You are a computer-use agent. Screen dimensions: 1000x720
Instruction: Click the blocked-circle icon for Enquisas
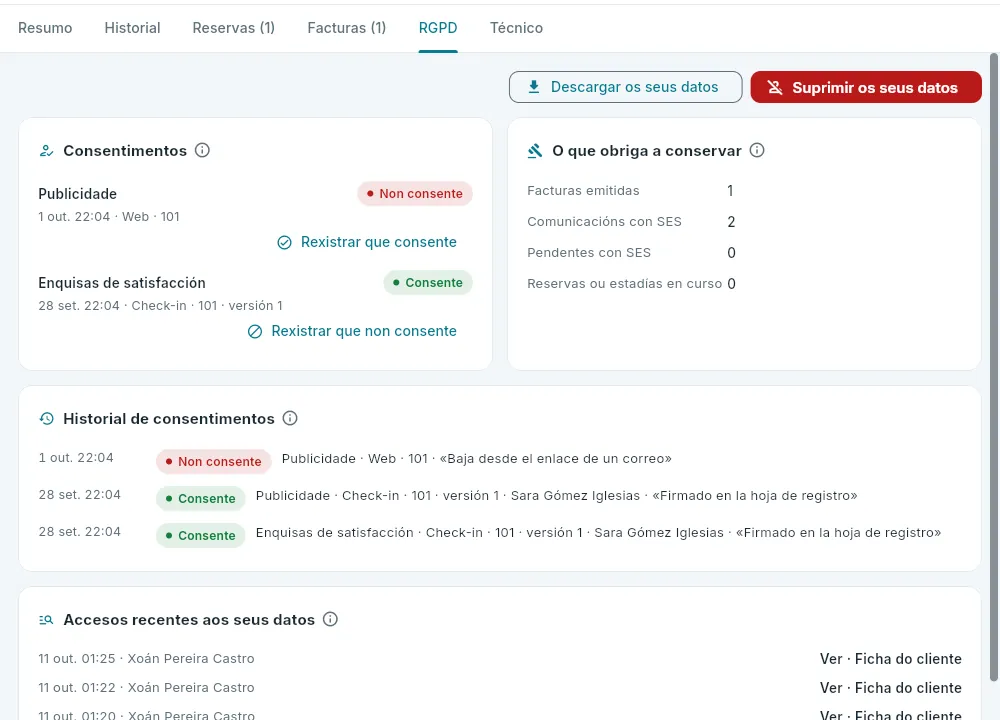(254, 332)
